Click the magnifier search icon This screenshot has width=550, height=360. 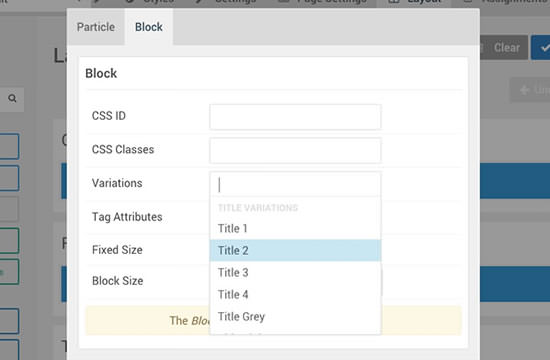tap(12, 99)
